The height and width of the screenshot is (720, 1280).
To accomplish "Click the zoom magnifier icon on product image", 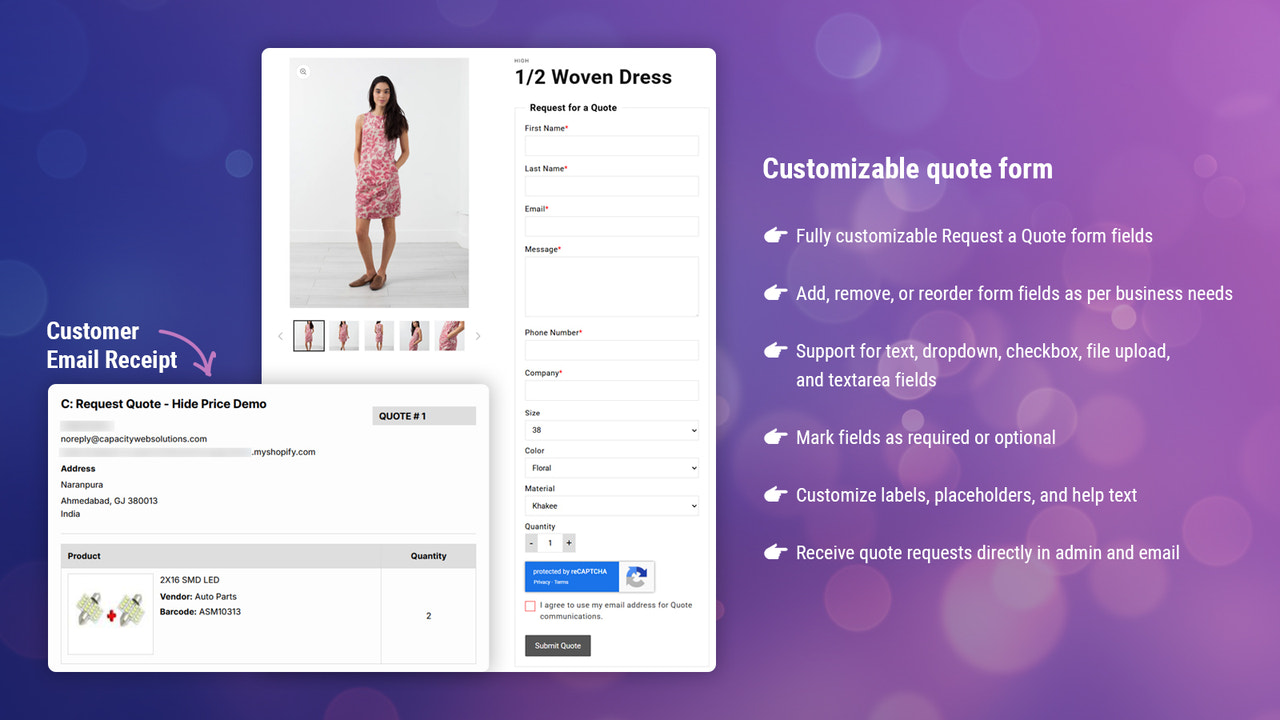I will coord(303,72).
